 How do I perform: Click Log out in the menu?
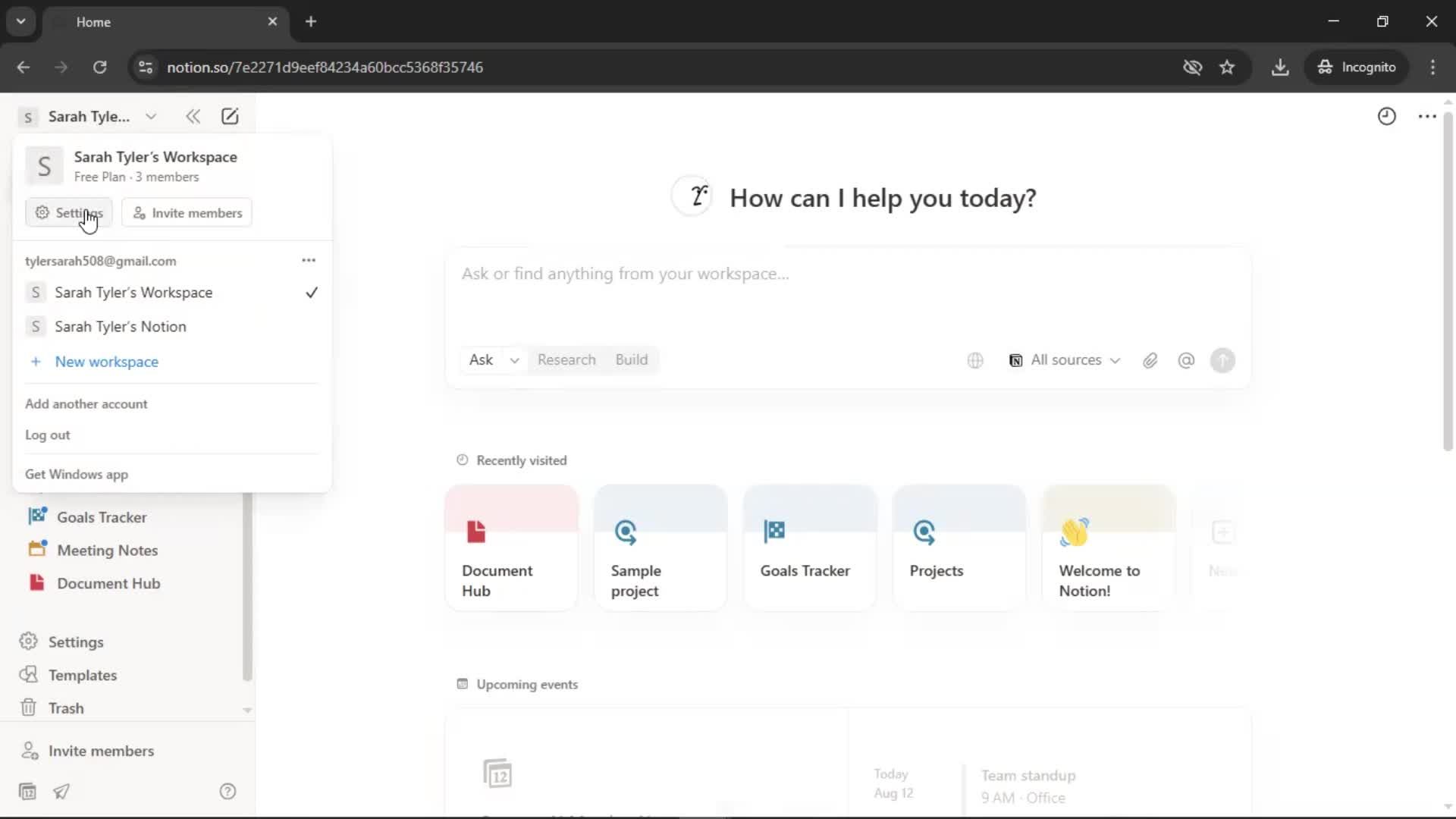tap(47, 435)
